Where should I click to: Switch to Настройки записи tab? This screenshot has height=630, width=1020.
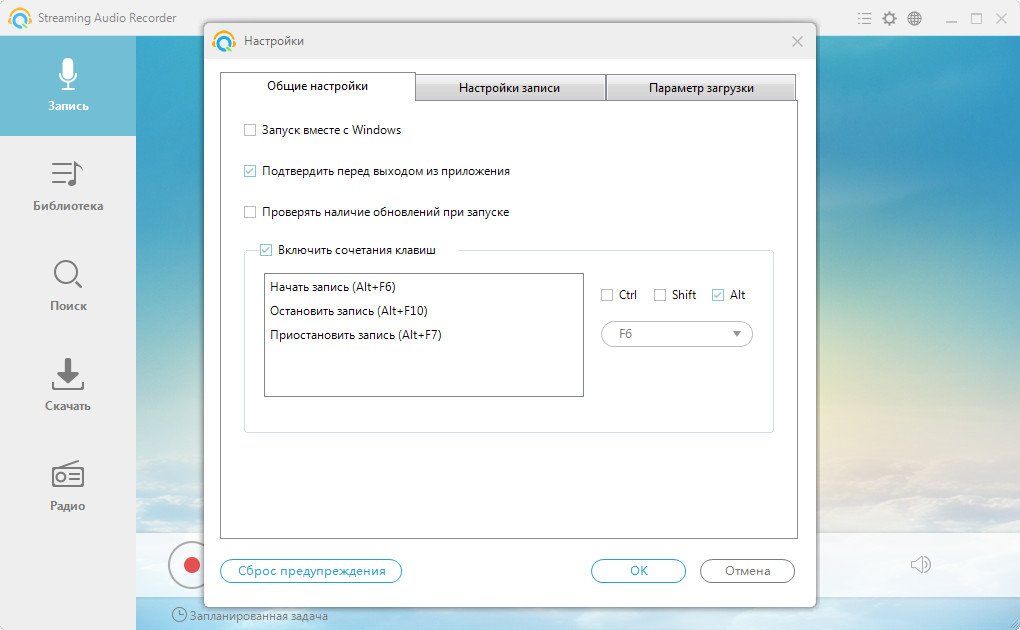[x=509, y=88]
